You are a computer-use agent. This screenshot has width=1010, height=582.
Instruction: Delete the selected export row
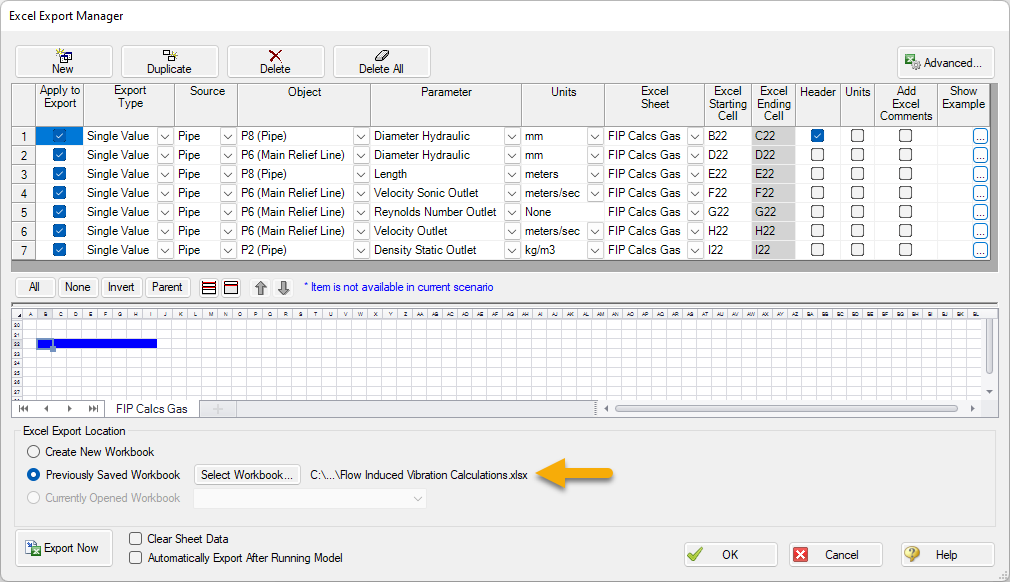click(x=276, y=61)
